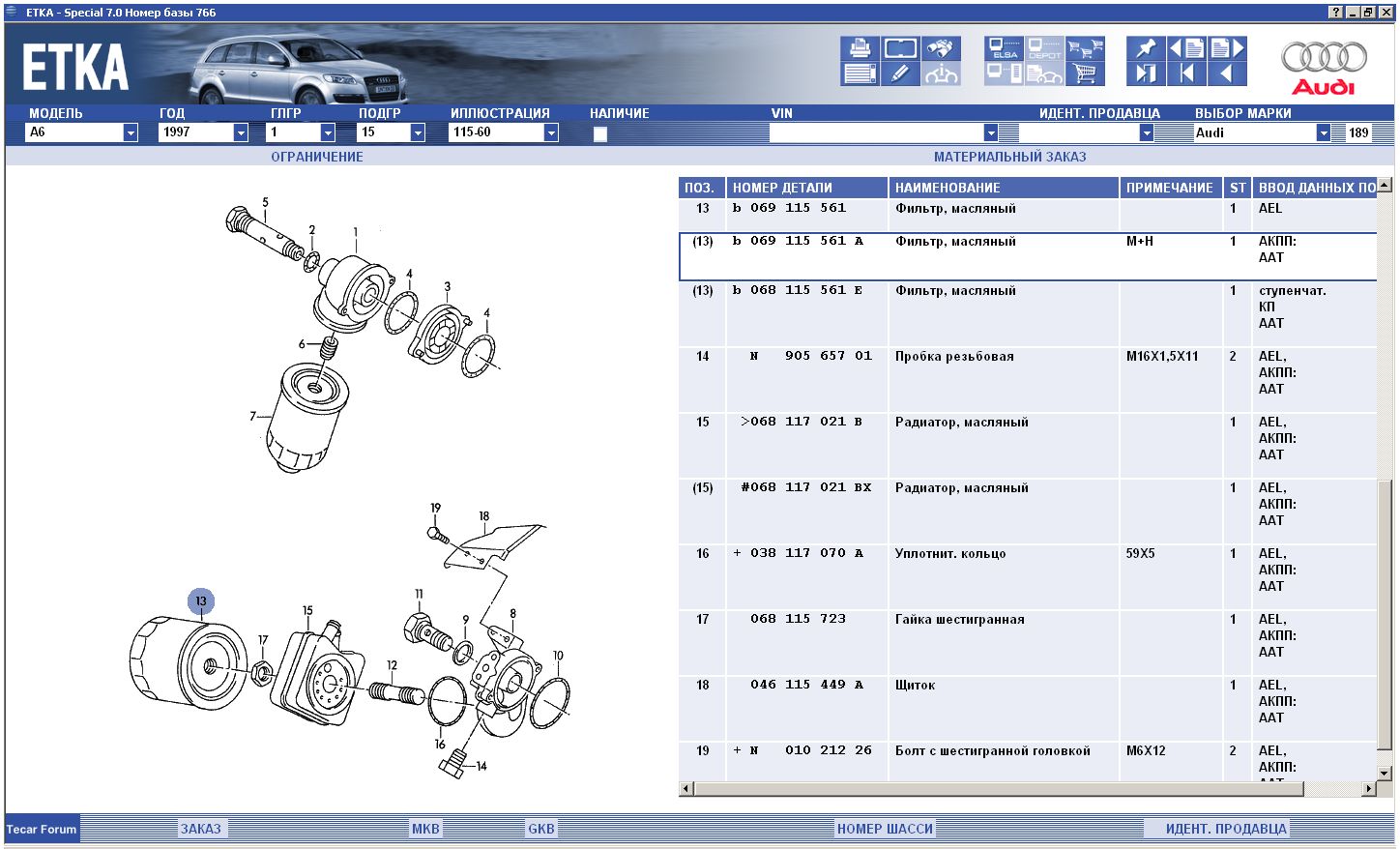Select the Щиток row name
This screenshot has height=849, width=1400.
915,685
